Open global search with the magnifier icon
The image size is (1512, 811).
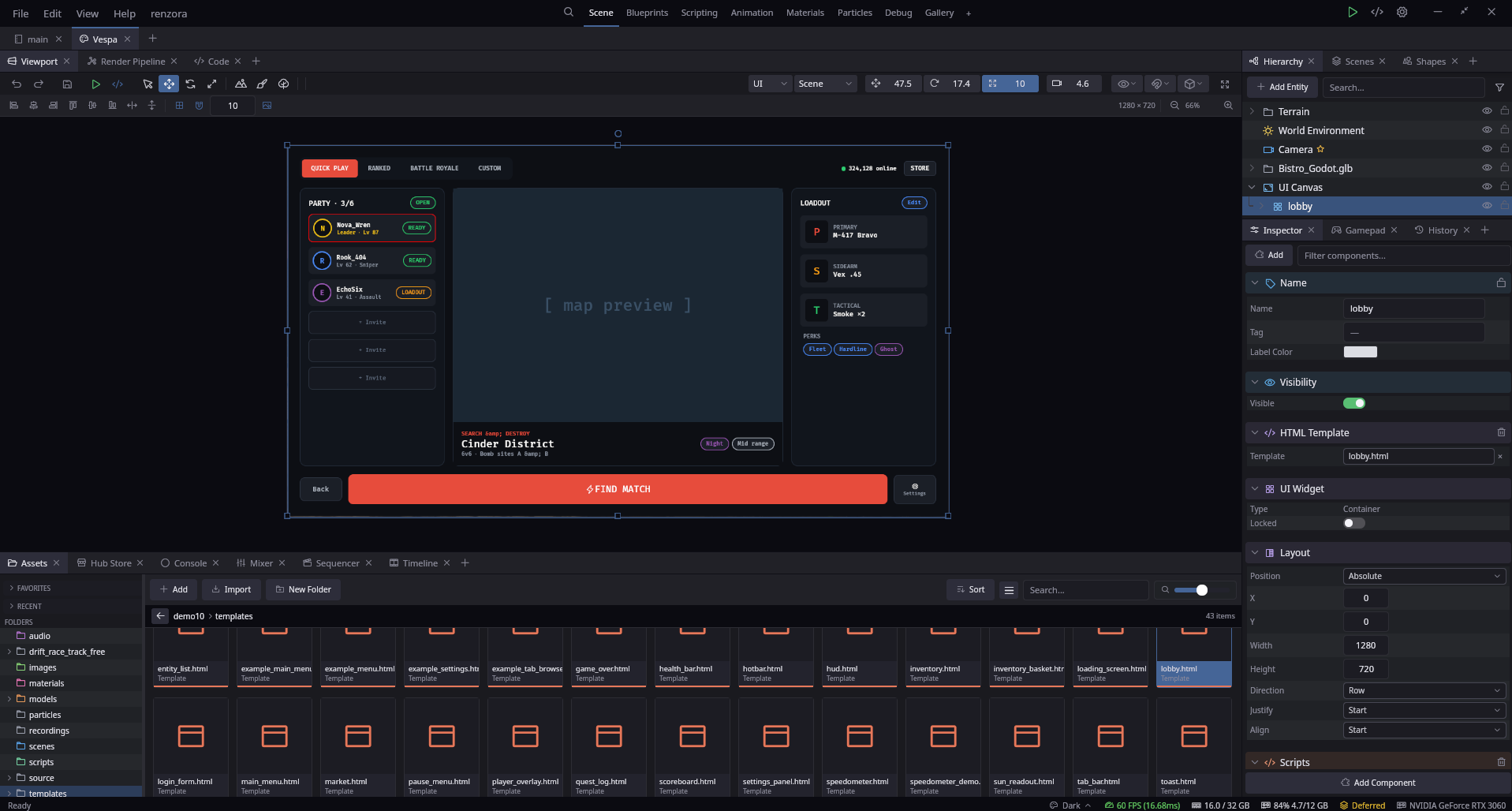coord(568,12)
